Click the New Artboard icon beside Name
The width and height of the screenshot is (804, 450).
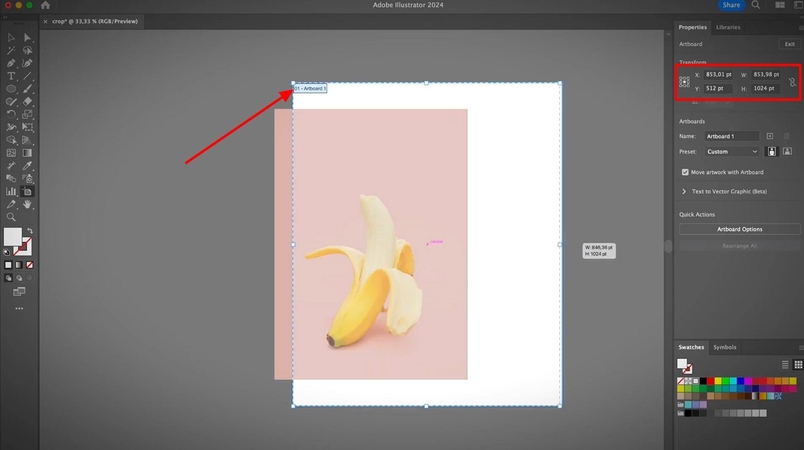[x=770, y=136]
